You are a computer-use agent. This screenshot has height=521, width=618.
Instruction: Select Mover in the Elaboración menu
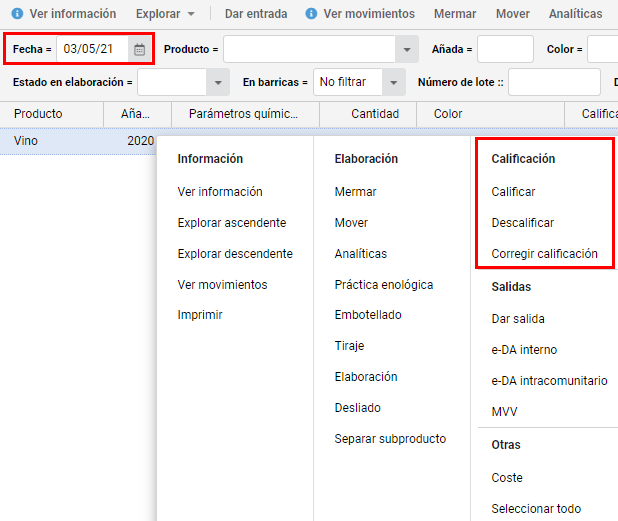pyautogui.click(x=351, y=223)
